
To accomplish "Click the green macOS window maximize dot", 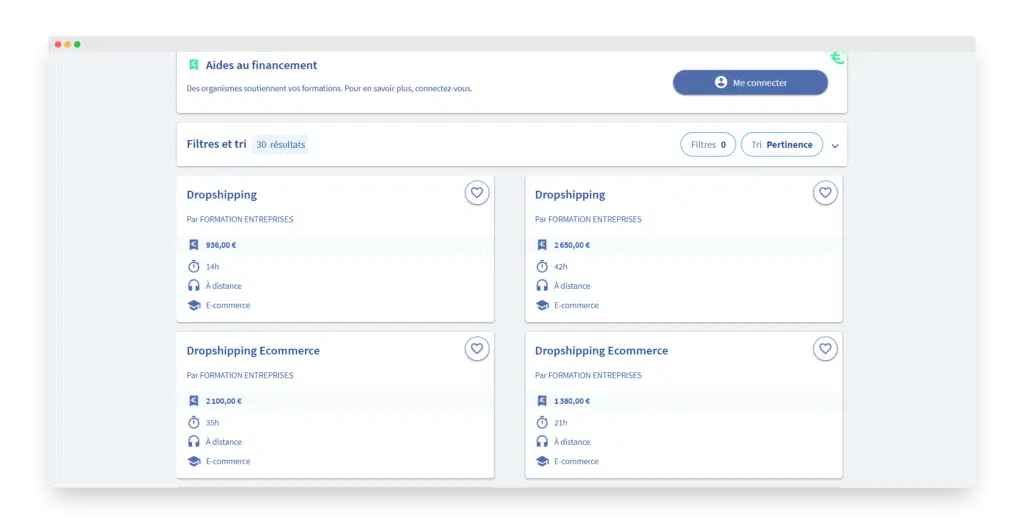I will pos(77,44).
